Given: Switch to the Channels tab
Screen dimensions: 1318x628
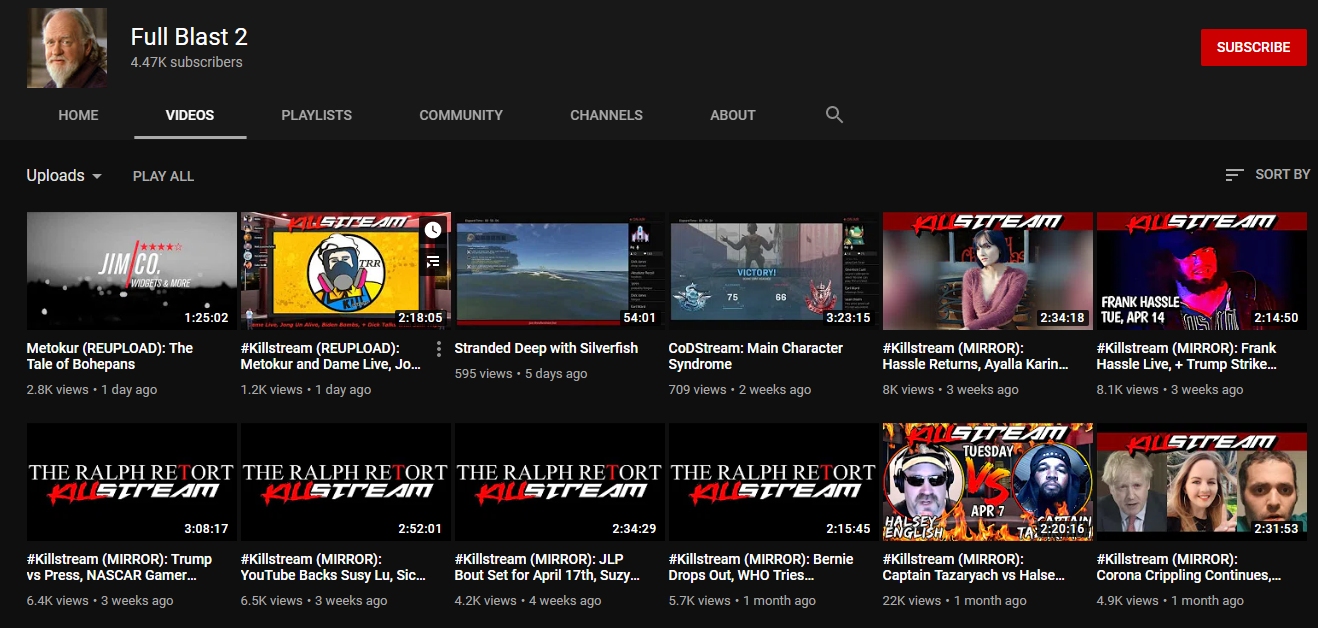Looking at the screenshot, I should tap(606, 115).
